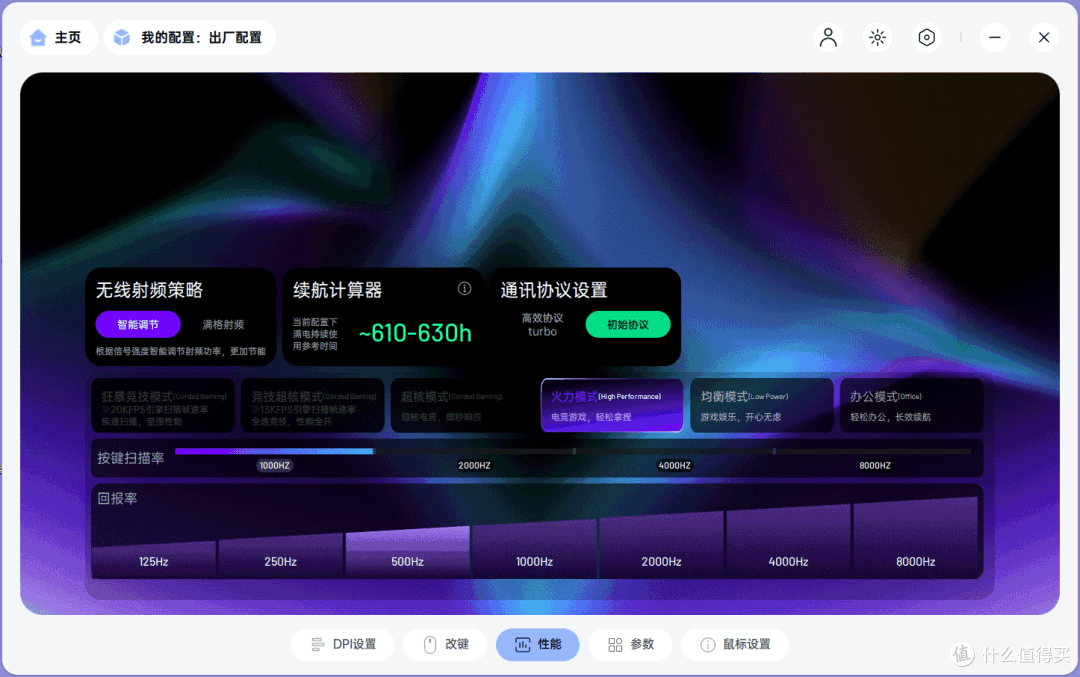Switch to the 参数 tab
1080x677 pixels.
tap(630, 645)
